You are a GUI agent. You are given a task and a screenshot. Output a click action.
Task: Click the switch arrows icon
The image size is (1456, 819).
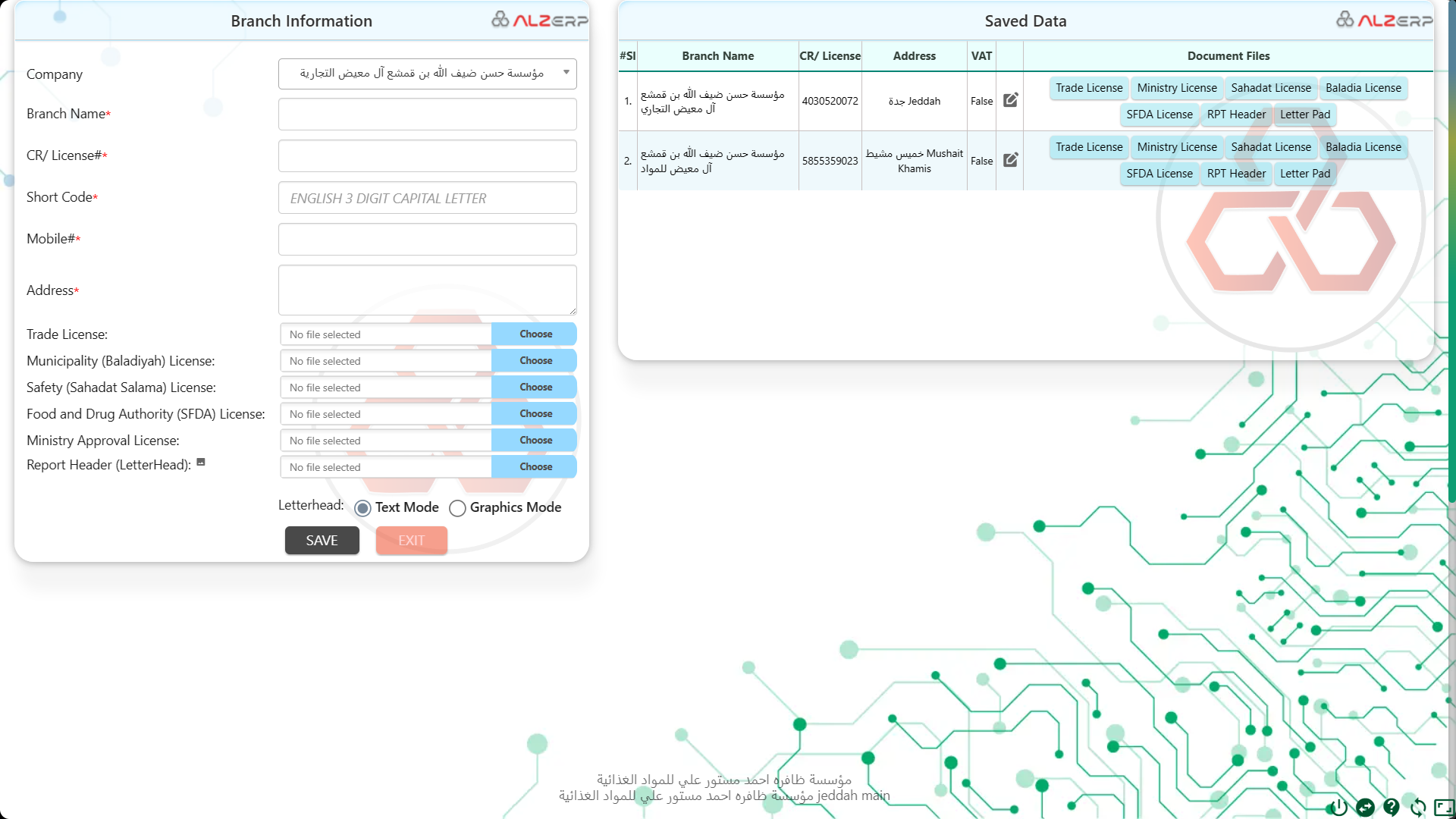pos(1365,808)
